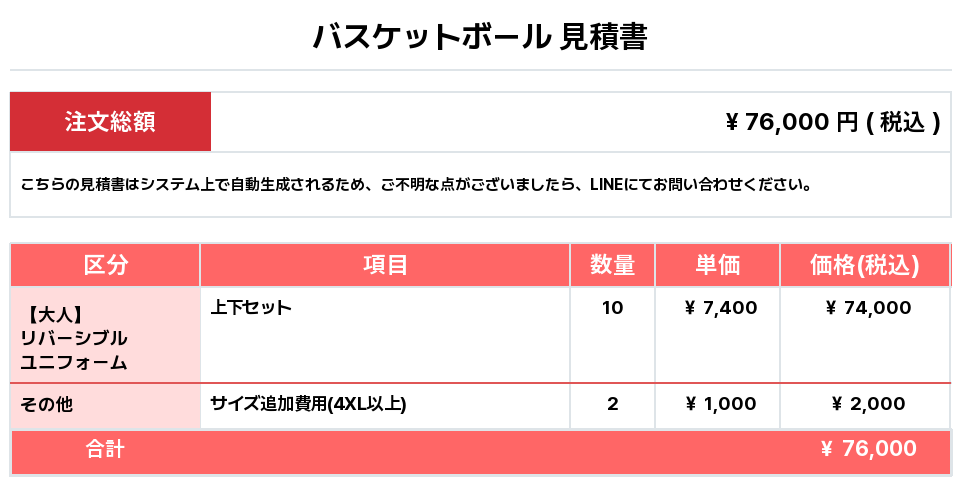
Task: Click the ¥ 76,000 円 (税込) total amount
Action: 832,122
